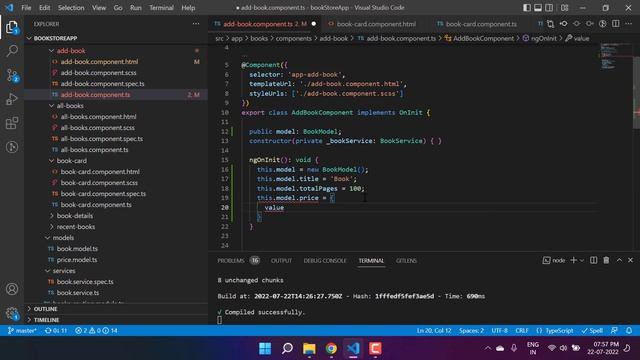Open the Run and Debug view

click(x=12, y=99)
